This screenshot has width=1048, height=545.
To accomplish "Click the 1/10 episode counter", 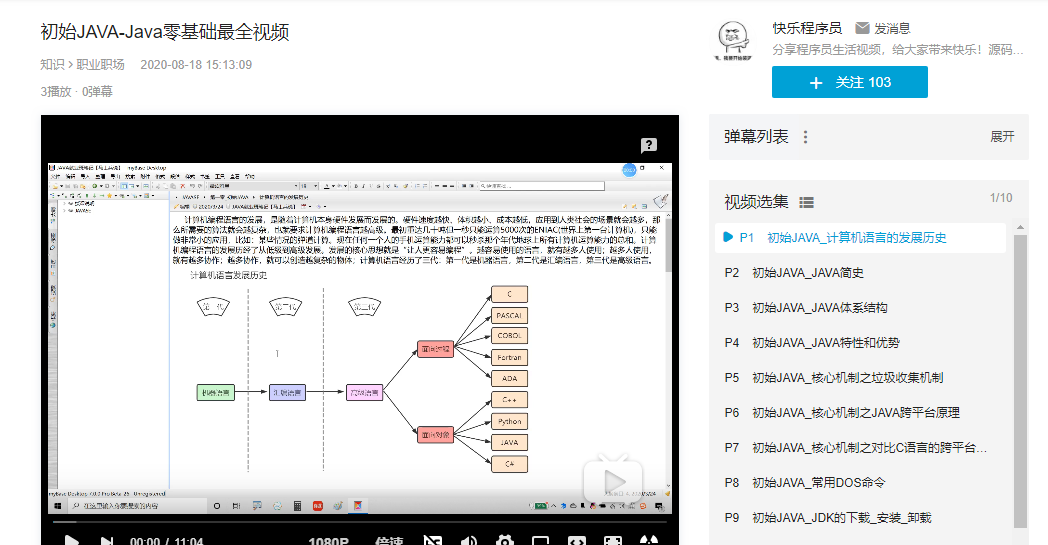I will coord(1001,198).
